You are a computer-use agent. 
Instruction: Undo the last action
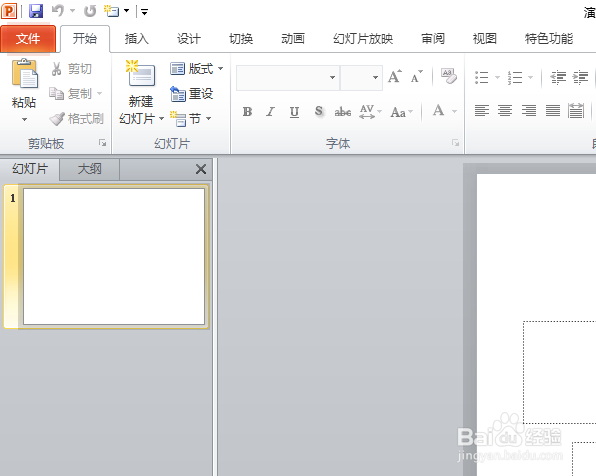pos(58,11)
